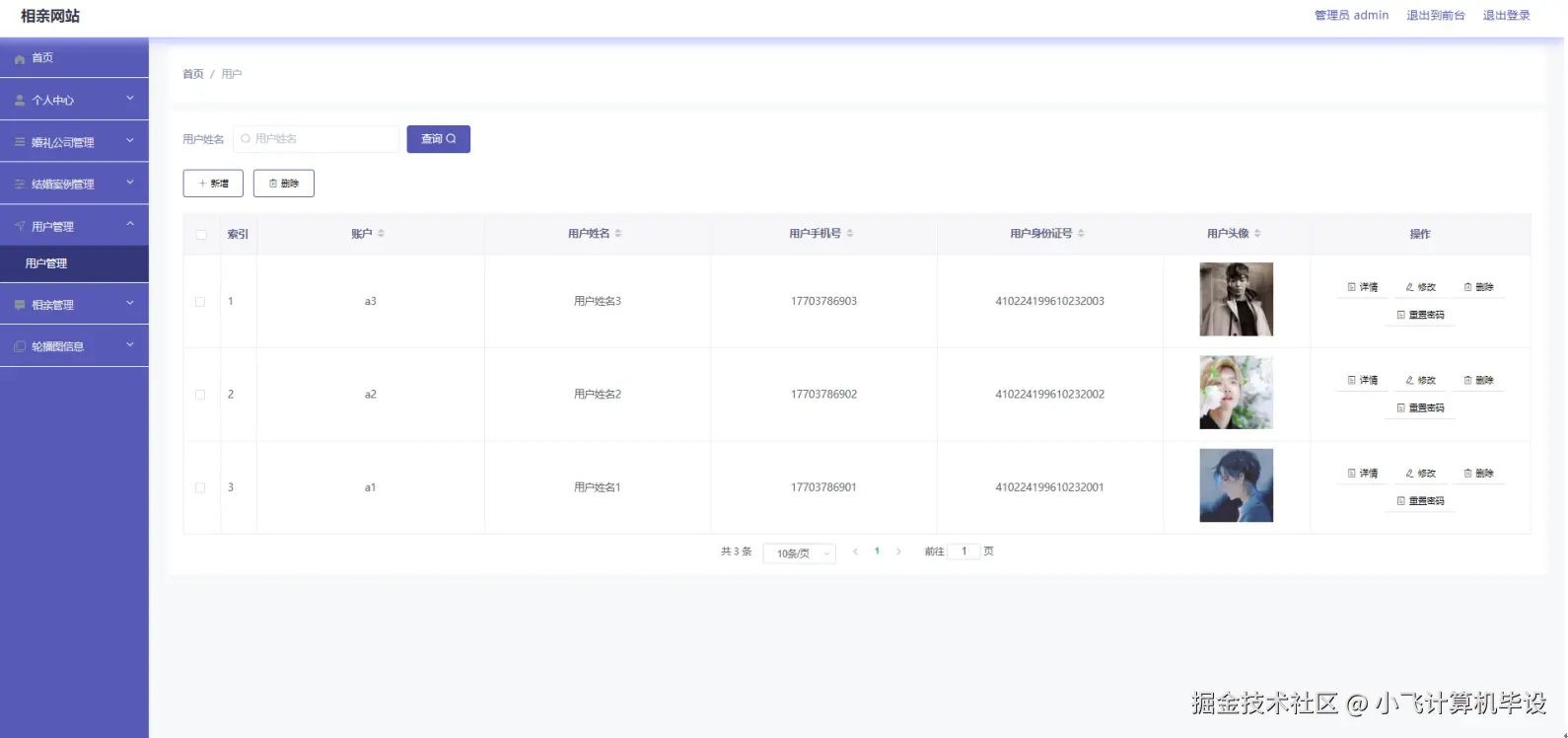
Task: Click the chat icon next to 相亲管理
Action: click(20, 305)
